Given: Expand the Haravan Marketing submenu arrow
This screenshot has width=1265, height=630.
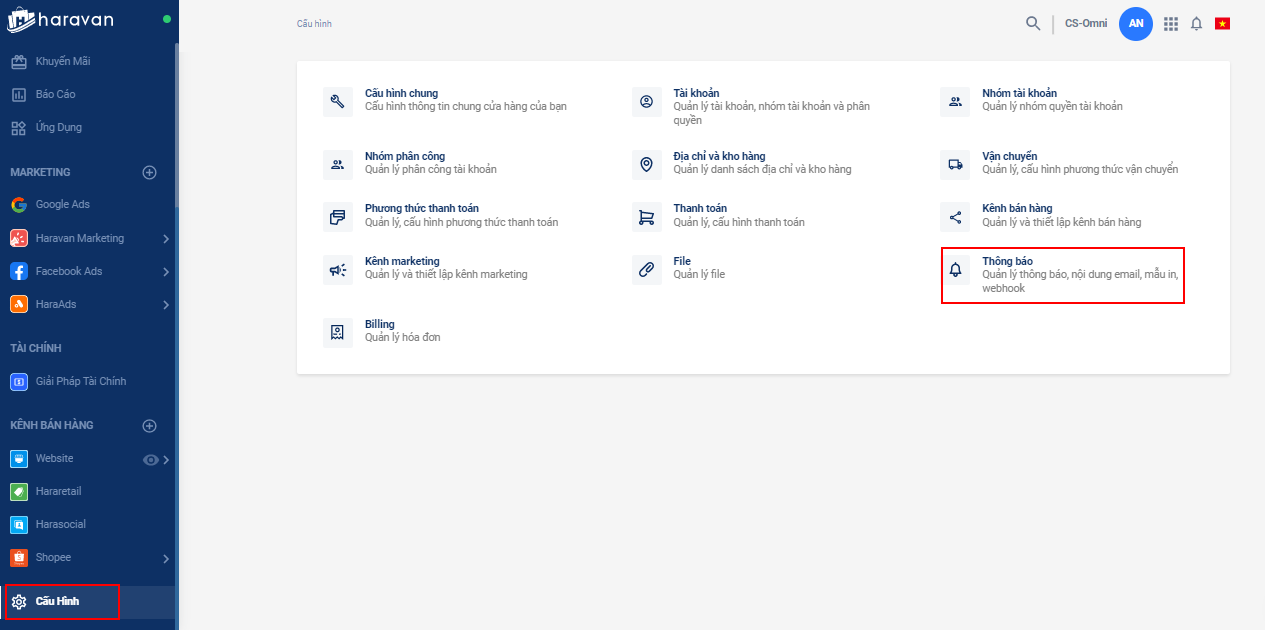Looking at the screenshot, I should tap(166, 239).
